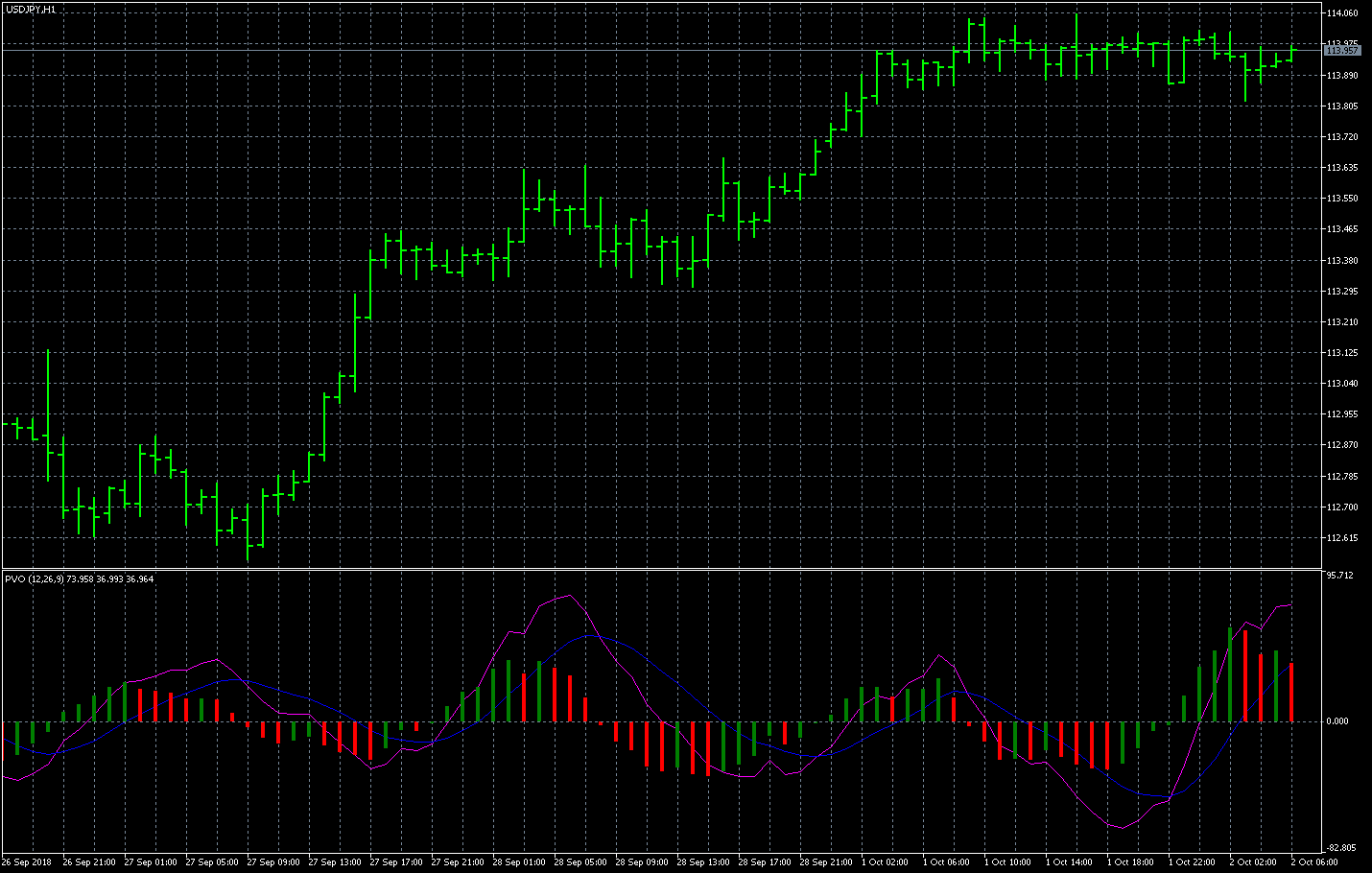Click the USDJPY,H1 chart symbol label
This screenshot has width=1372, height=873.
(x=30, y=9)
